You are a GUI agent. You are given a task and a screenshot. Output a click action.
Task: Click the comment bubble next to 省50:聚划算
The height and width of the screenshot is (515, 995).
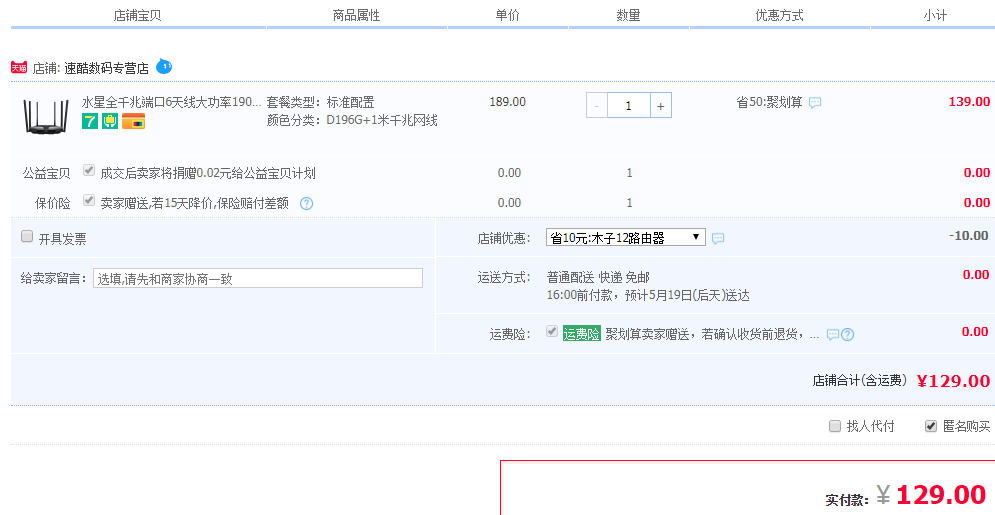(x=815, y=102)
